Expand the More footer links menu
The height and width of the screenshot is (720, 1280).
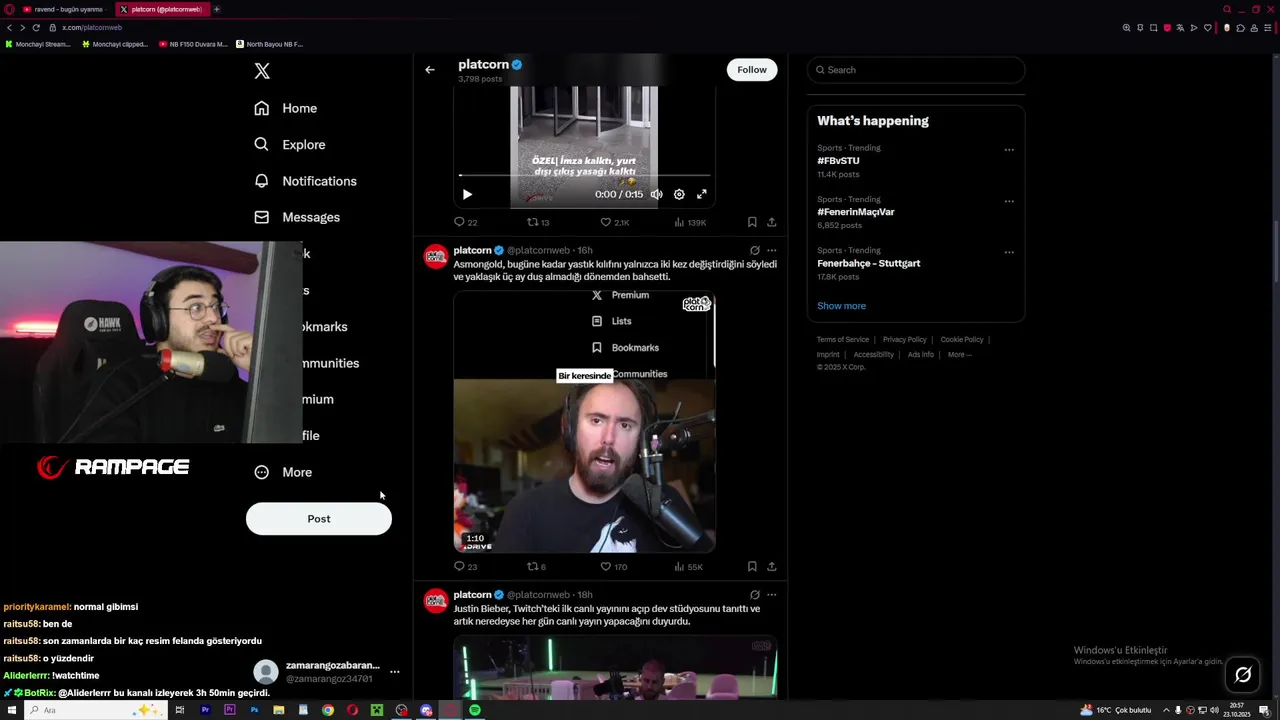click(959, 354)
